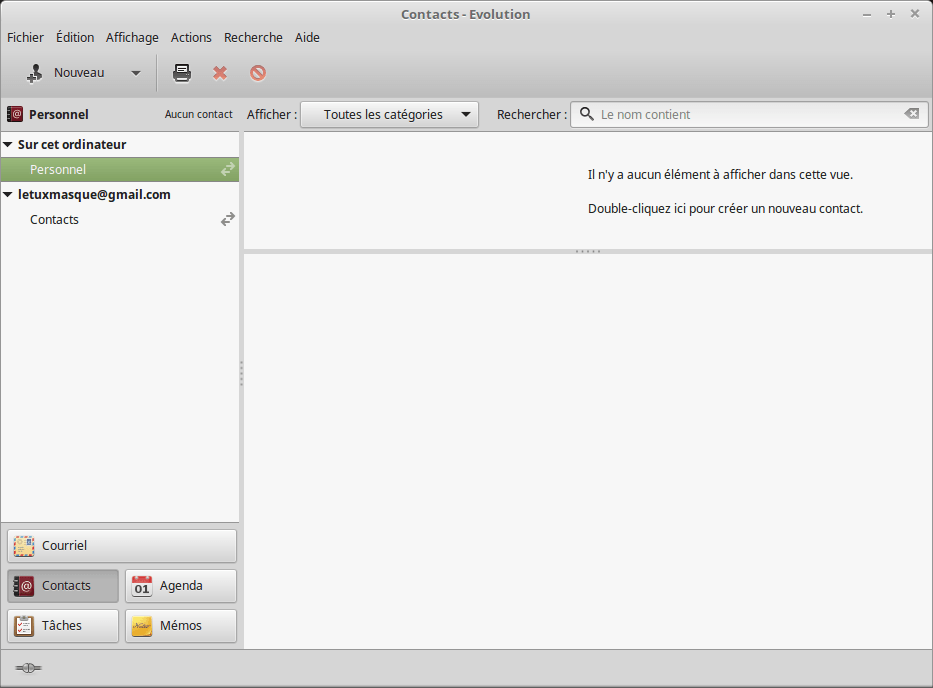Open the Nouveau dropdown arrow

(x=136, y=73)
